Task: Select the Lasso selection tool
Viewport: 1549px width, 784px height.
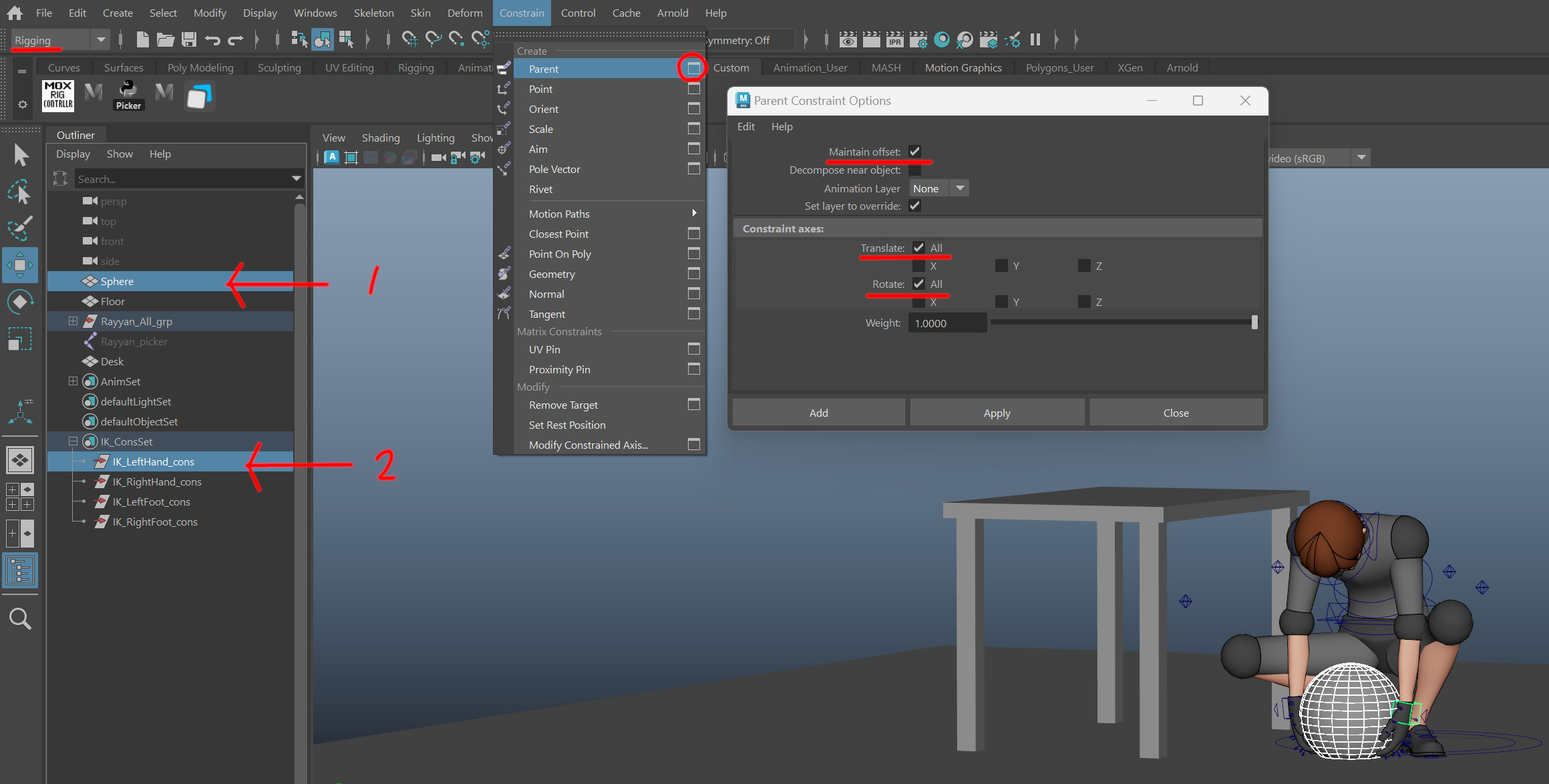Action: tap(20, 192)
